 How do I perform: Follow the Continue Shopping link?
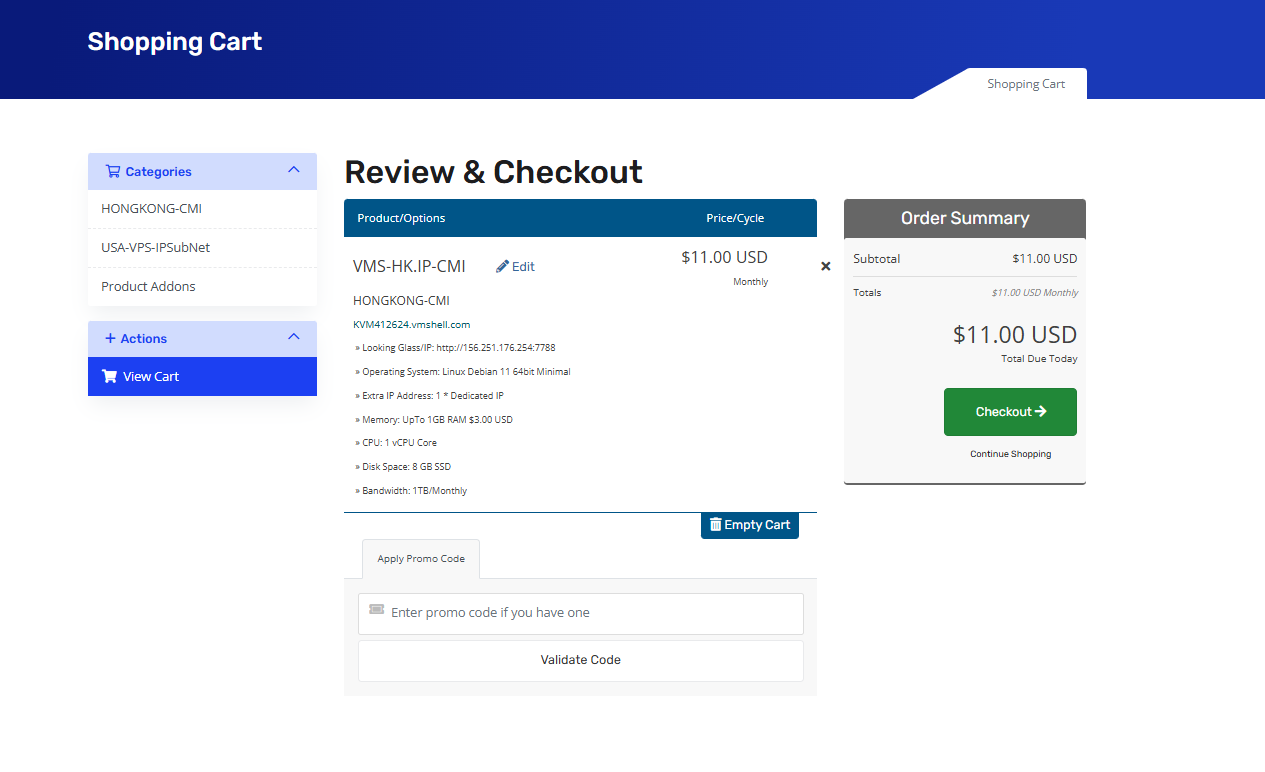point(1010,454)
